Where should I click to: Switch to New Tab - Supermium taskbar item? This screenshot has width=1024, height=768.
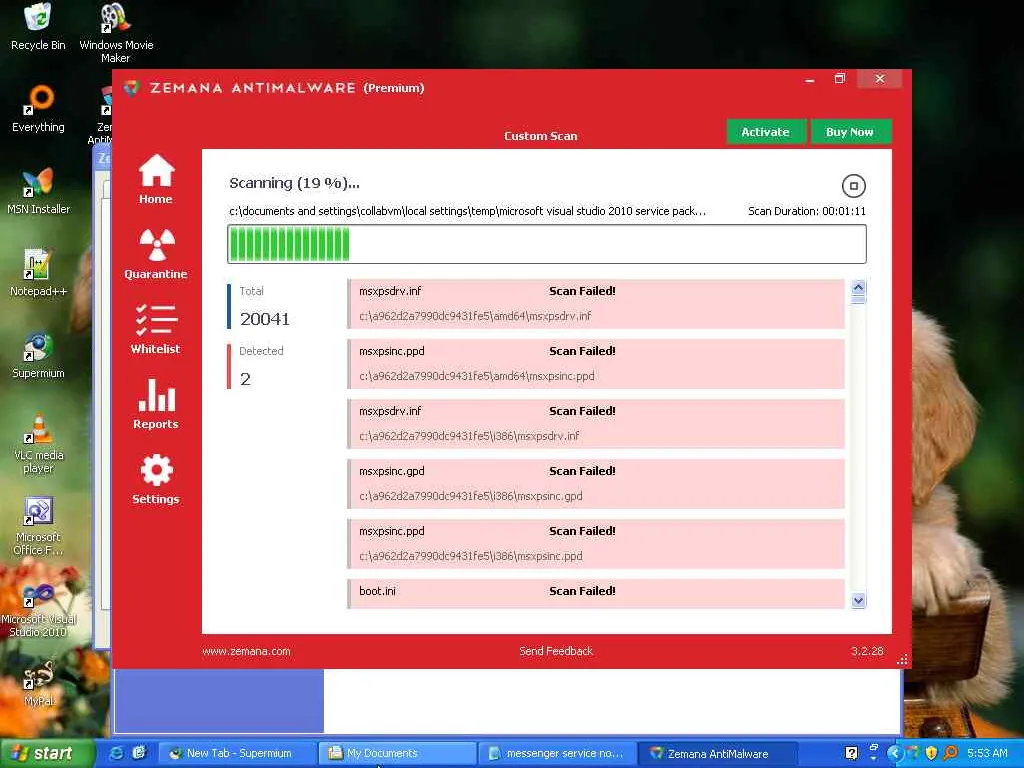click(236, 753)
